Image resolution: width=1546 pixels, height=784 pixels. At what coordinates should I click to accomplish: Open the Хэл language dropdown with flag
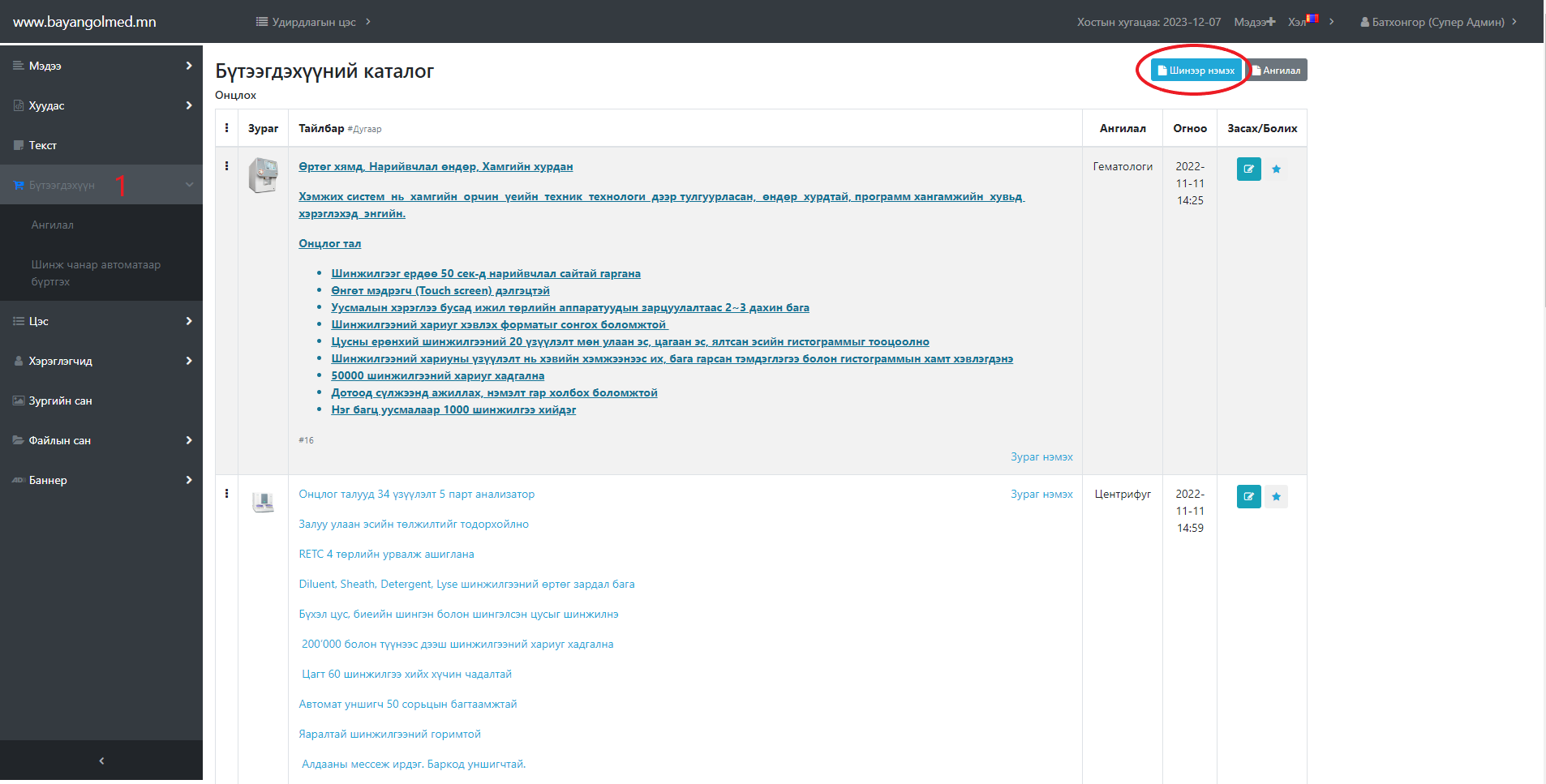click(1303, 22)
